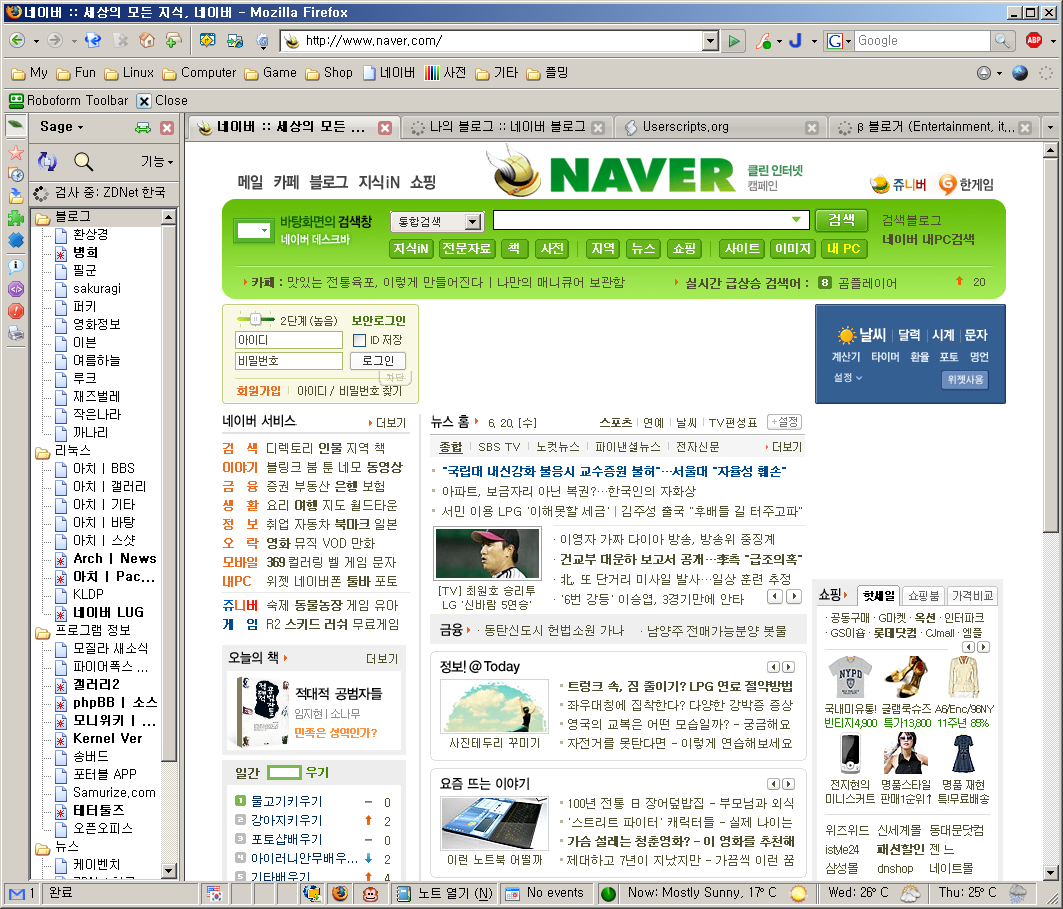Click the 로그인 login button
Image resolution: width=1063 pixels, height=909 pixels.
click(x=378, y=361)
